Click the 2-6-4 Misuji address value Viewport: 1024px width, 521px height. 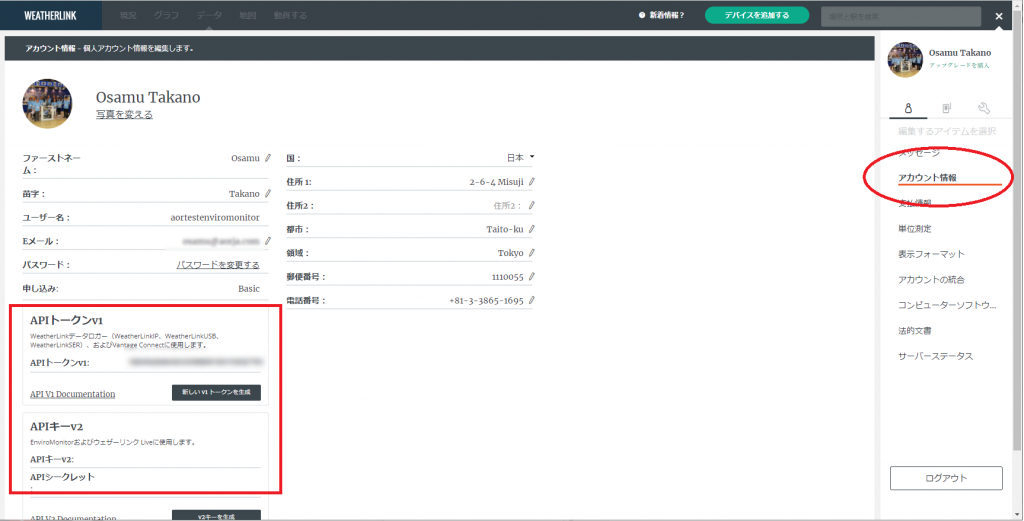point(496,182)
